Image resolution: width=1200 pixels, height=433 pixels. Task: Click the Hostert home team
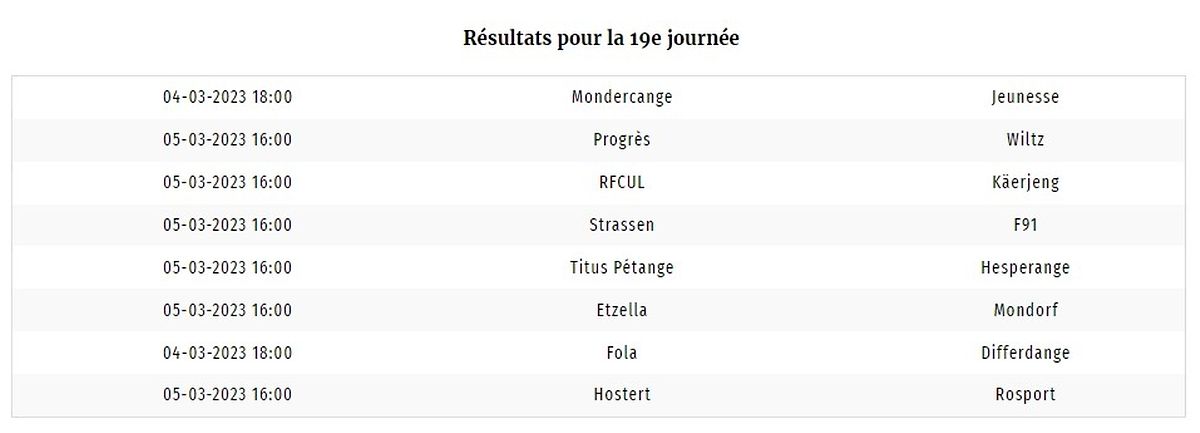tap(622, 395)
